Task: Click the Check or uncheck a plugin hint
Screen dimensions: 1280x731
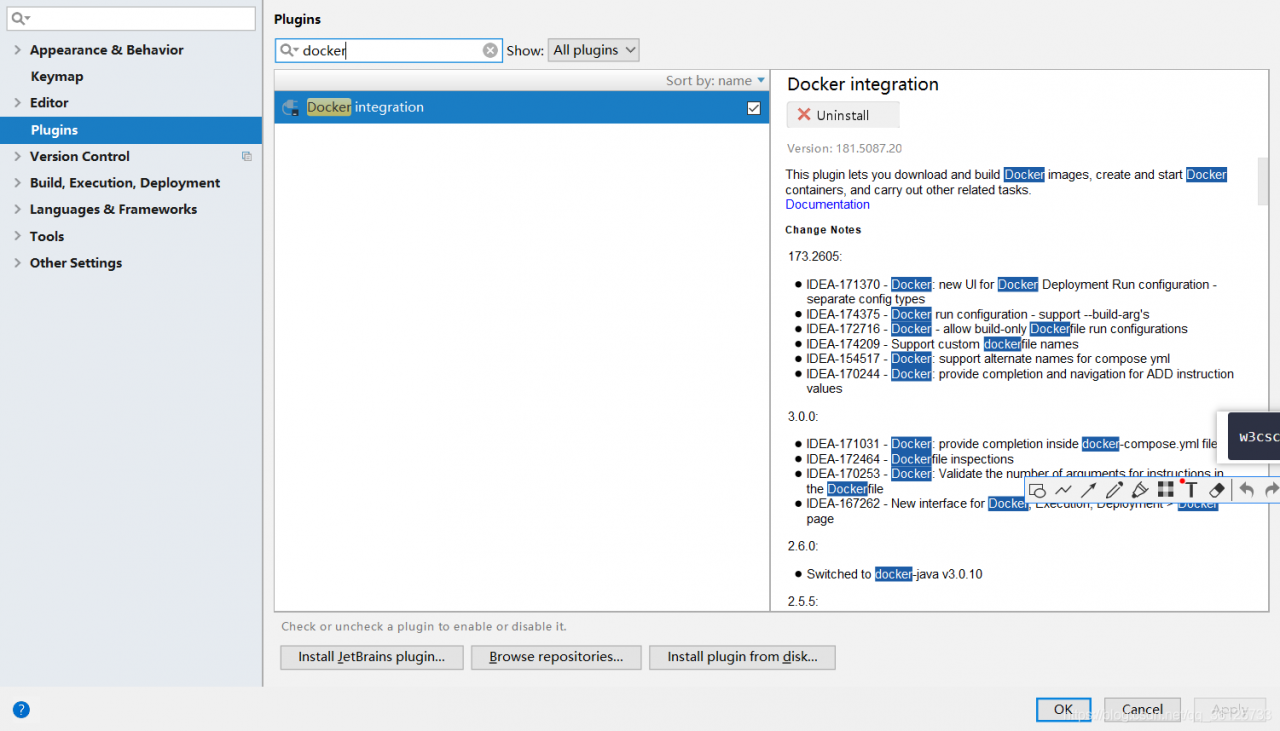Action: [x=424, y=627]
